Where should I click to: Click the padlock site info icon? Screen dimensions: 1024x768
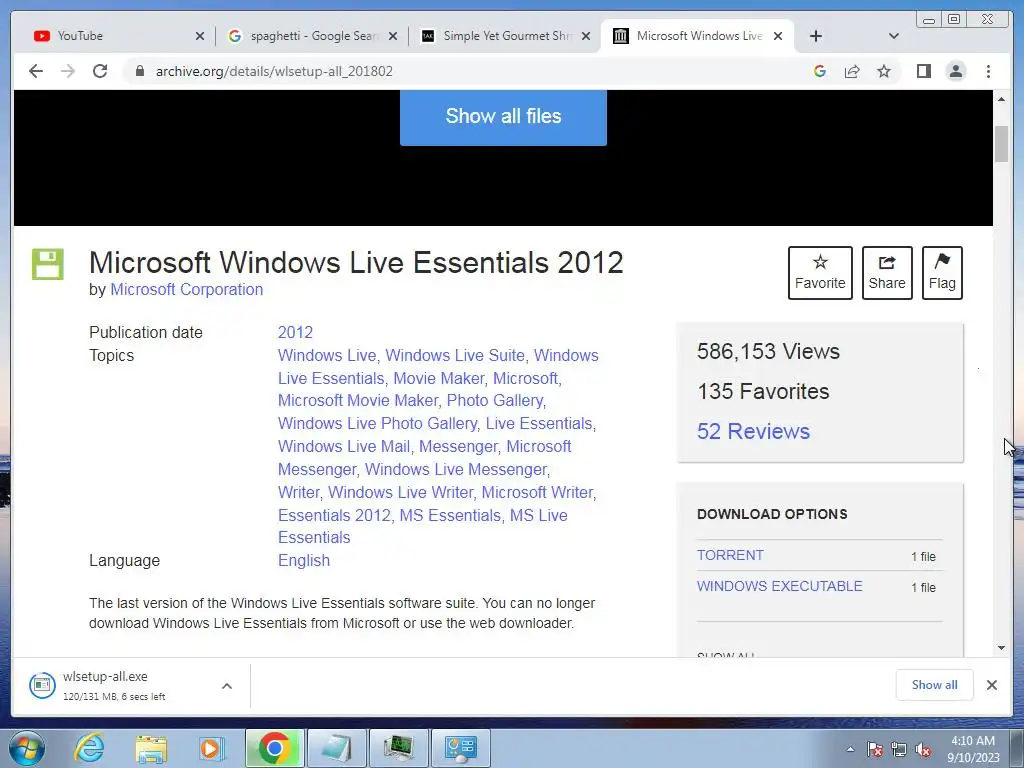point(139,71)
